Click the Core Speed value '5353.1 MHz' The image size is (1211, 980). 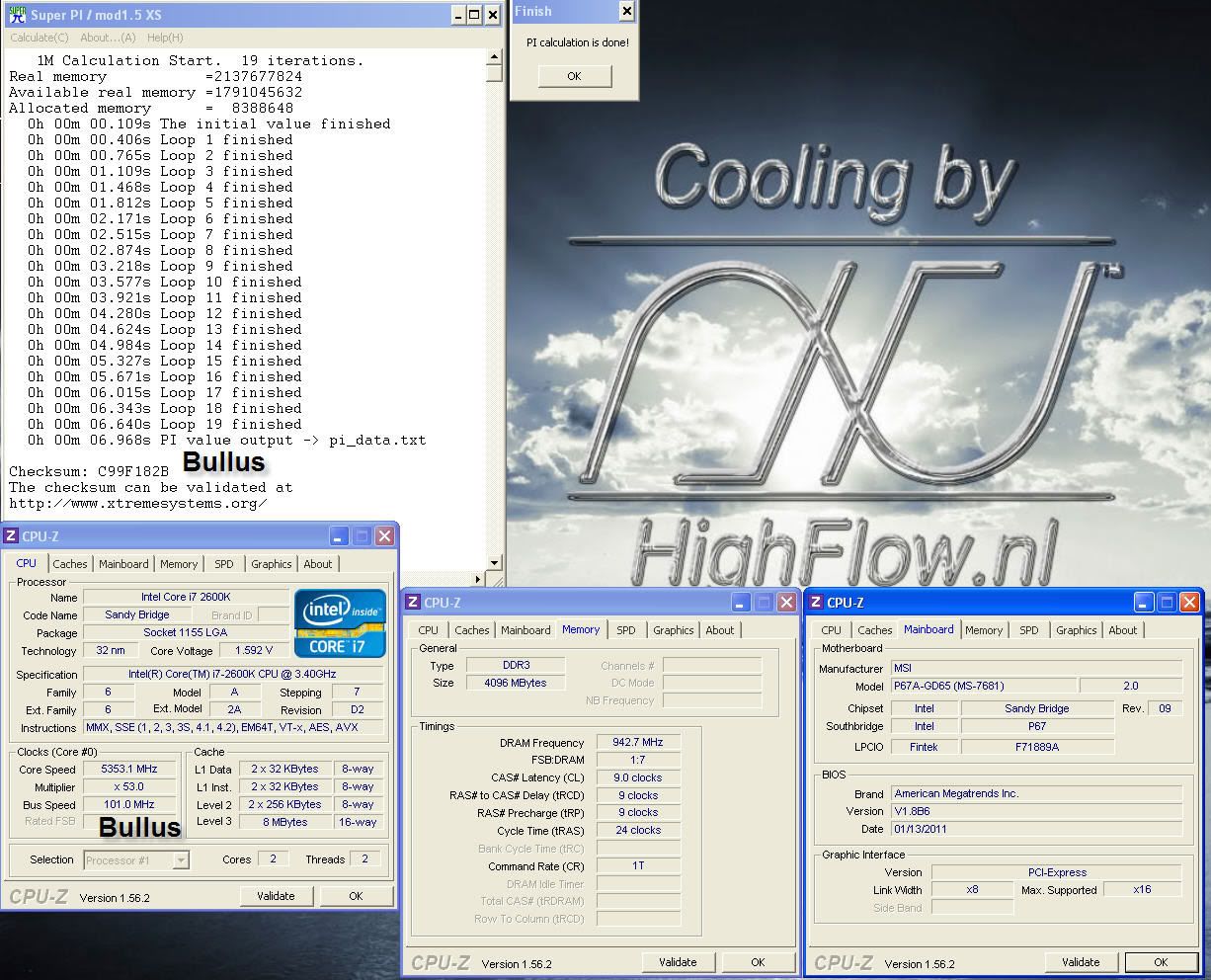pyautogui.click(x=129, y=769)
